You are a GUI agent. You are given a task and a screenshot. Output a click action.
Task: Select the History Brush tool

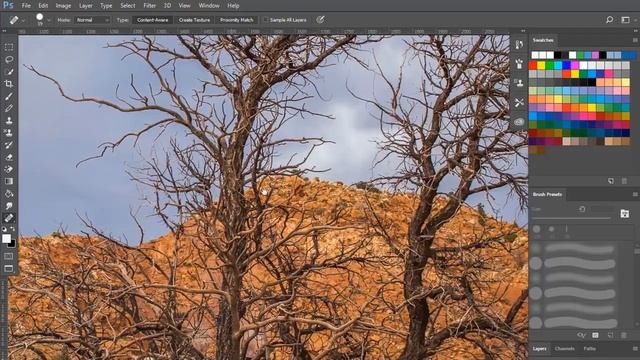pyautogui.click(x=9, y=145)
